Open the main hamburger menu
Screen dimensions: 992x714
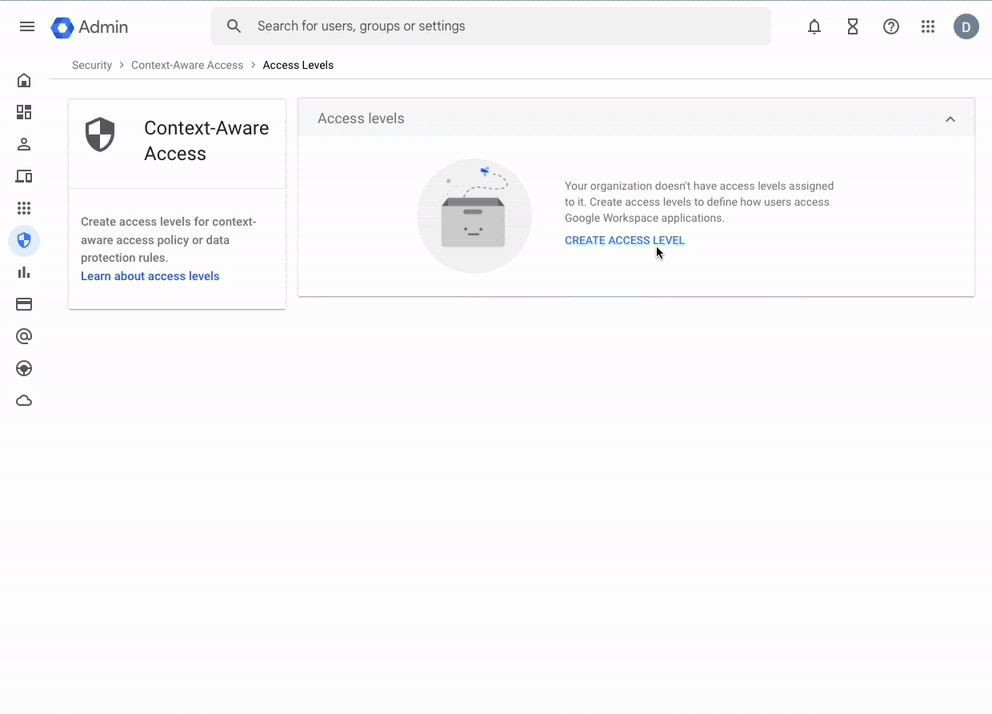(x=27, y=27)
